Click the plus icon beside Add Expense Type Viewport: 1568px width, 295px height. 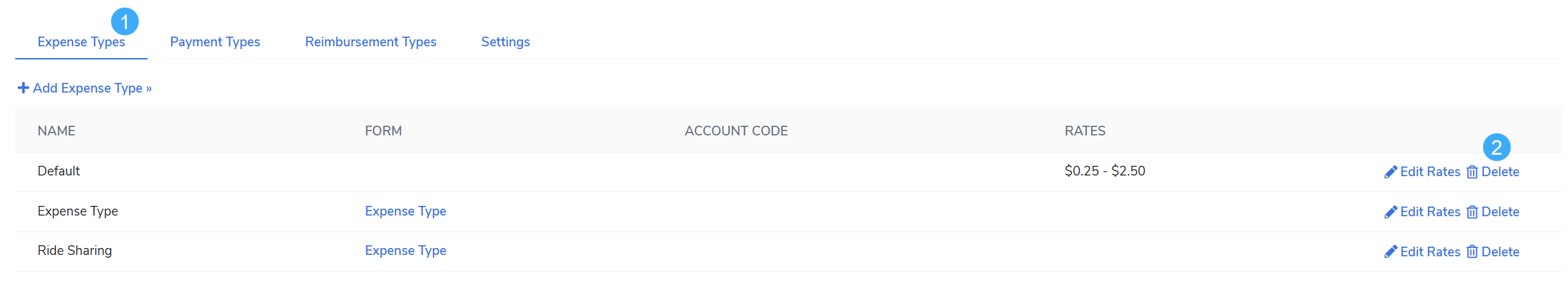(x=23, y=88)
